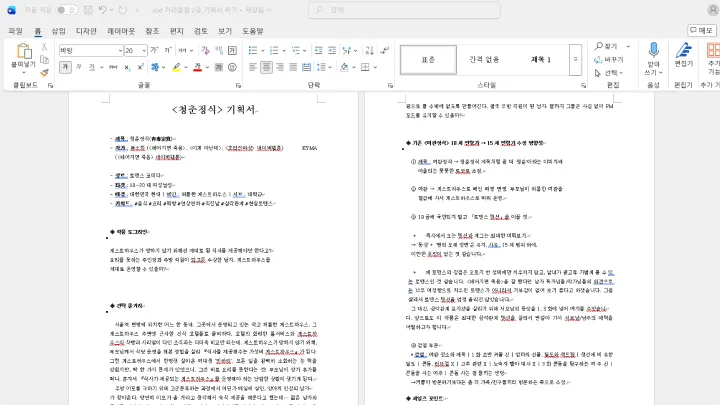720x405 pixels.
Task: Switch to the References (참조) tab
Action: point(152,31)
